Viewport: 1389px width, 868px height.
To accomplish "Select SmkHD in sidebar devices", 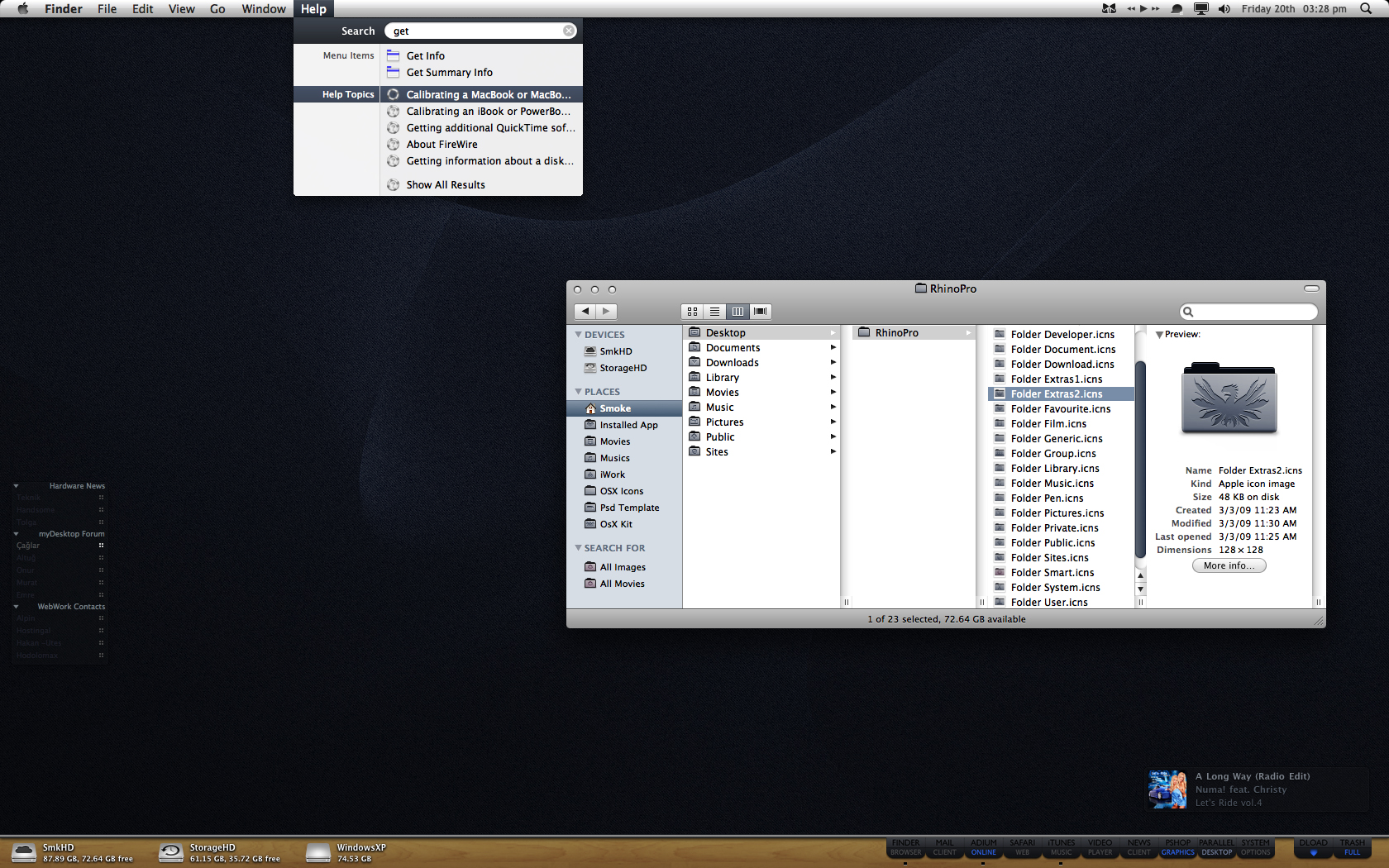I will pyautogui.click(x=624, y=351).
